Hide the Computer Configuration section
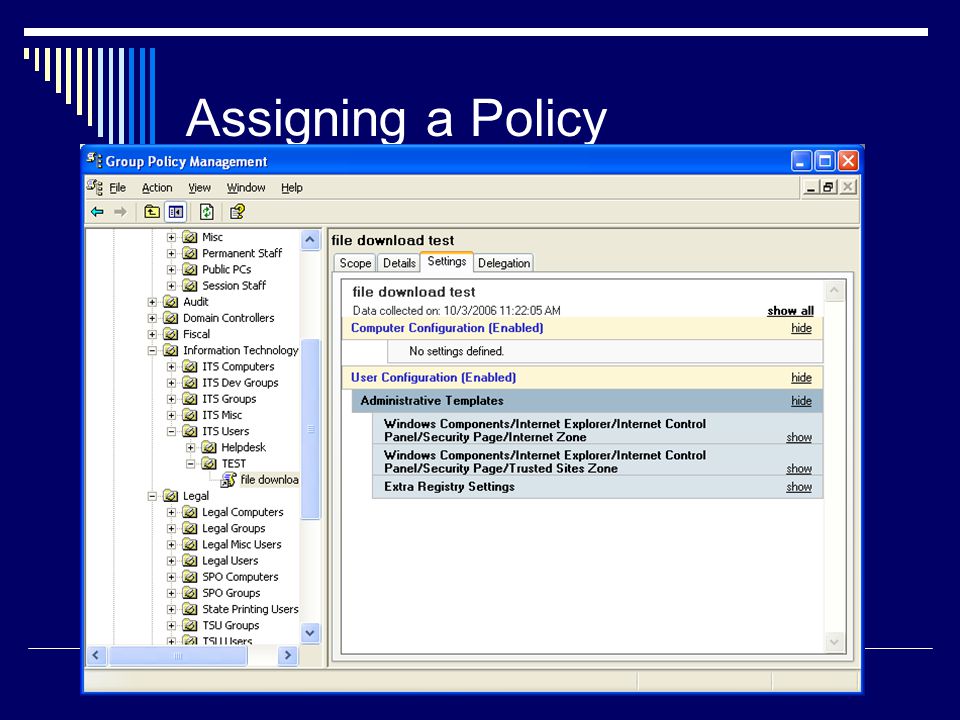Screen dimensions: 960x720 click(801, 328)
